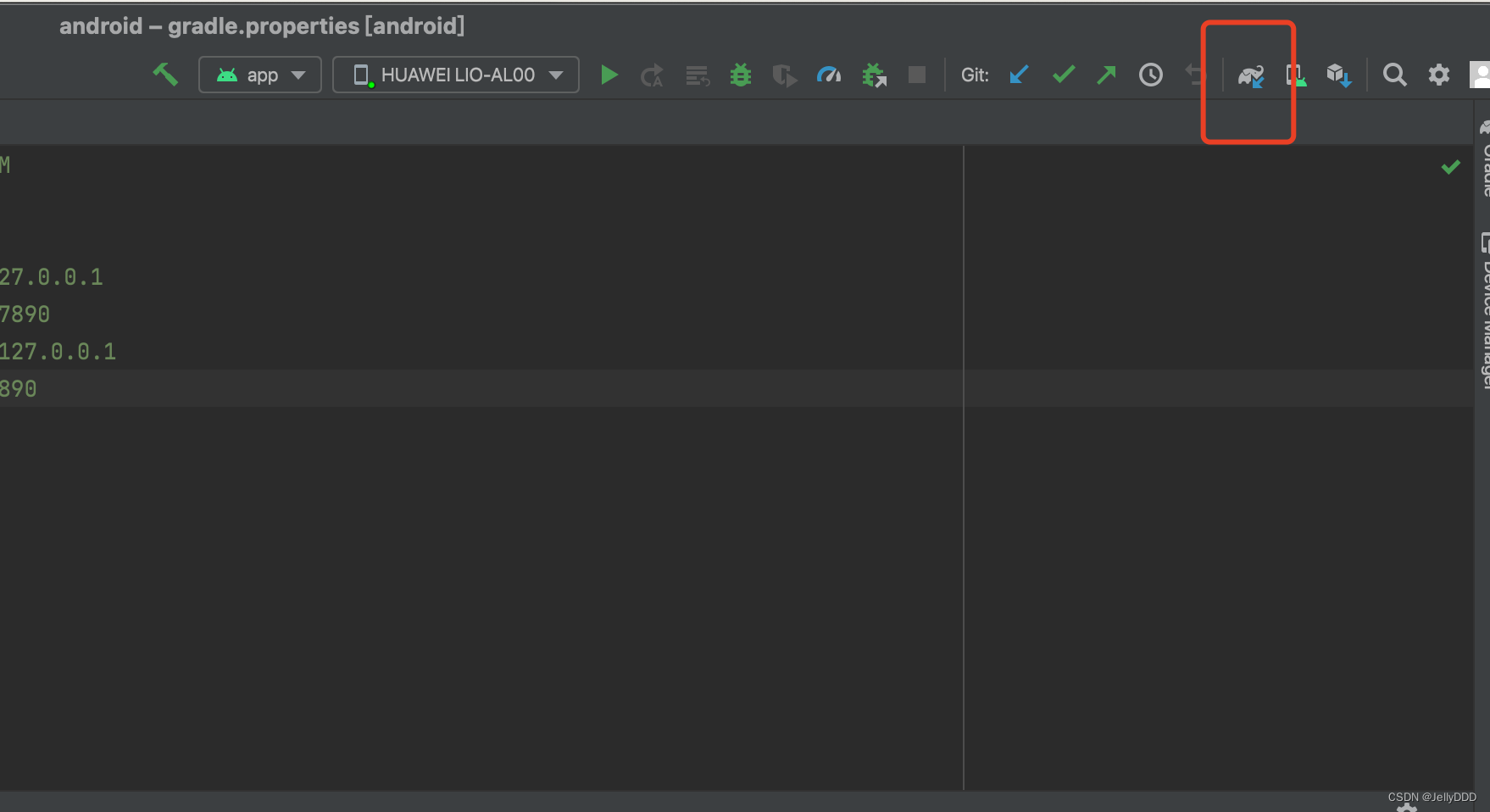Open the SDK Manager cube icon
Image resolution: width=1490 pixels, height=812 pixels.
[1339, 75]
